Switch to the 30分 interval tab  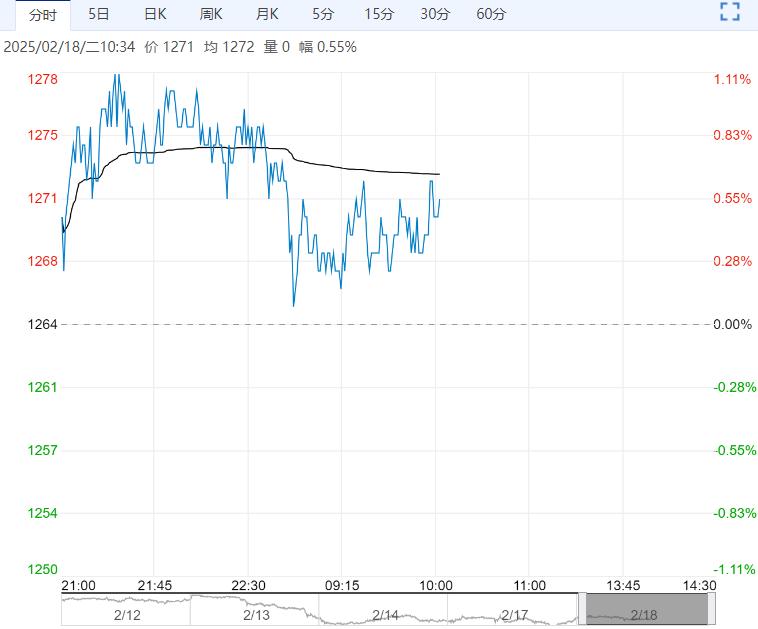[435, 14]
